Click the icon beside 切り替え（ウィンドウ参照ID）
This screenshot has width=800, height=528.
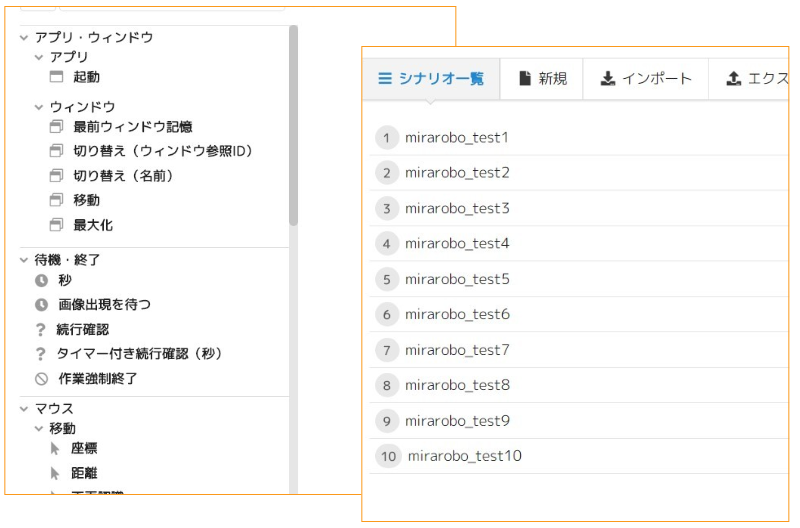(56, 151)
